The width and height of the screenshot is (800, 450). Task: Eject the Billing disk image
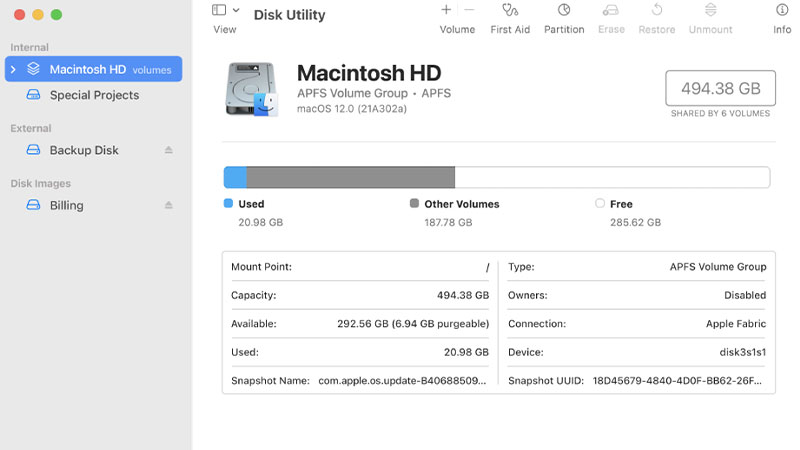168,205
